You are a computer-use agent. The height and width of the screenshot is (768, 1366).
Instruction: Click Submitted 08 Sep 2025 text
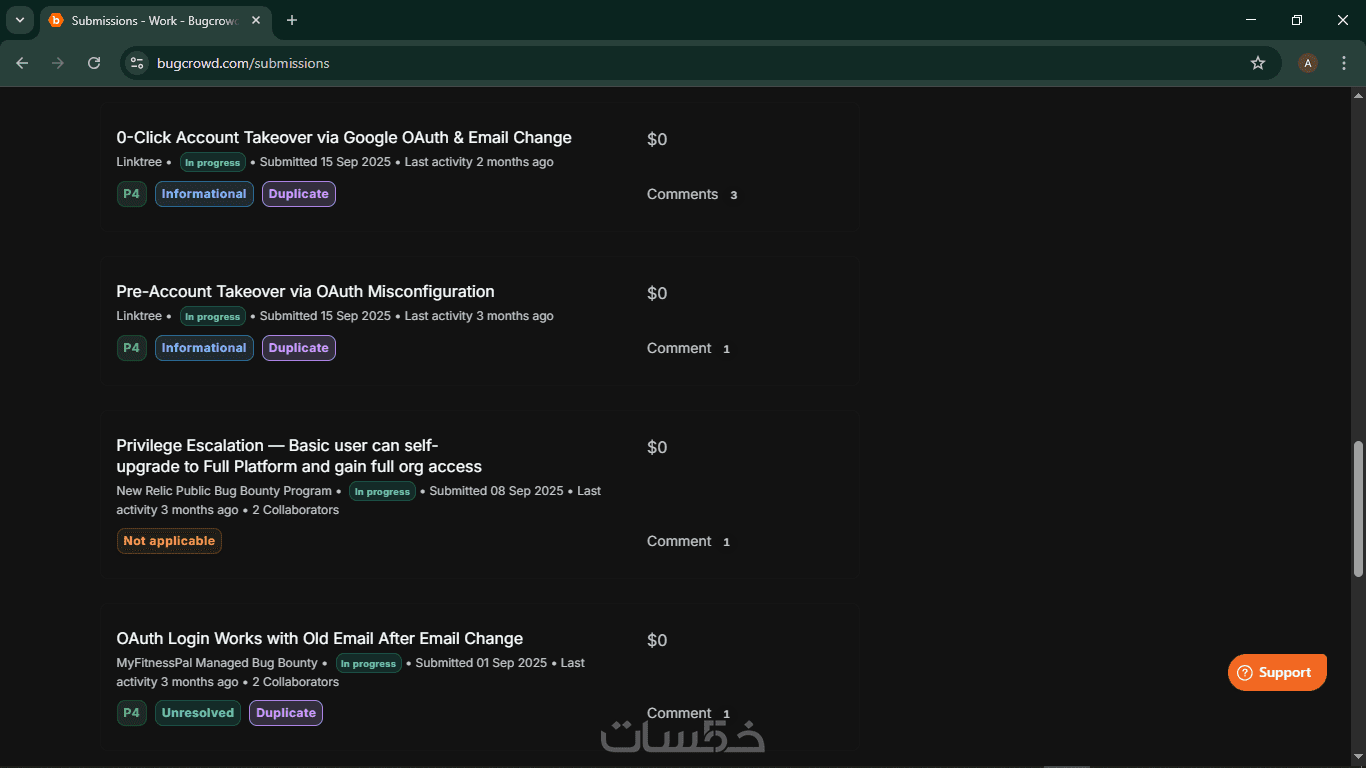[496, 491]
